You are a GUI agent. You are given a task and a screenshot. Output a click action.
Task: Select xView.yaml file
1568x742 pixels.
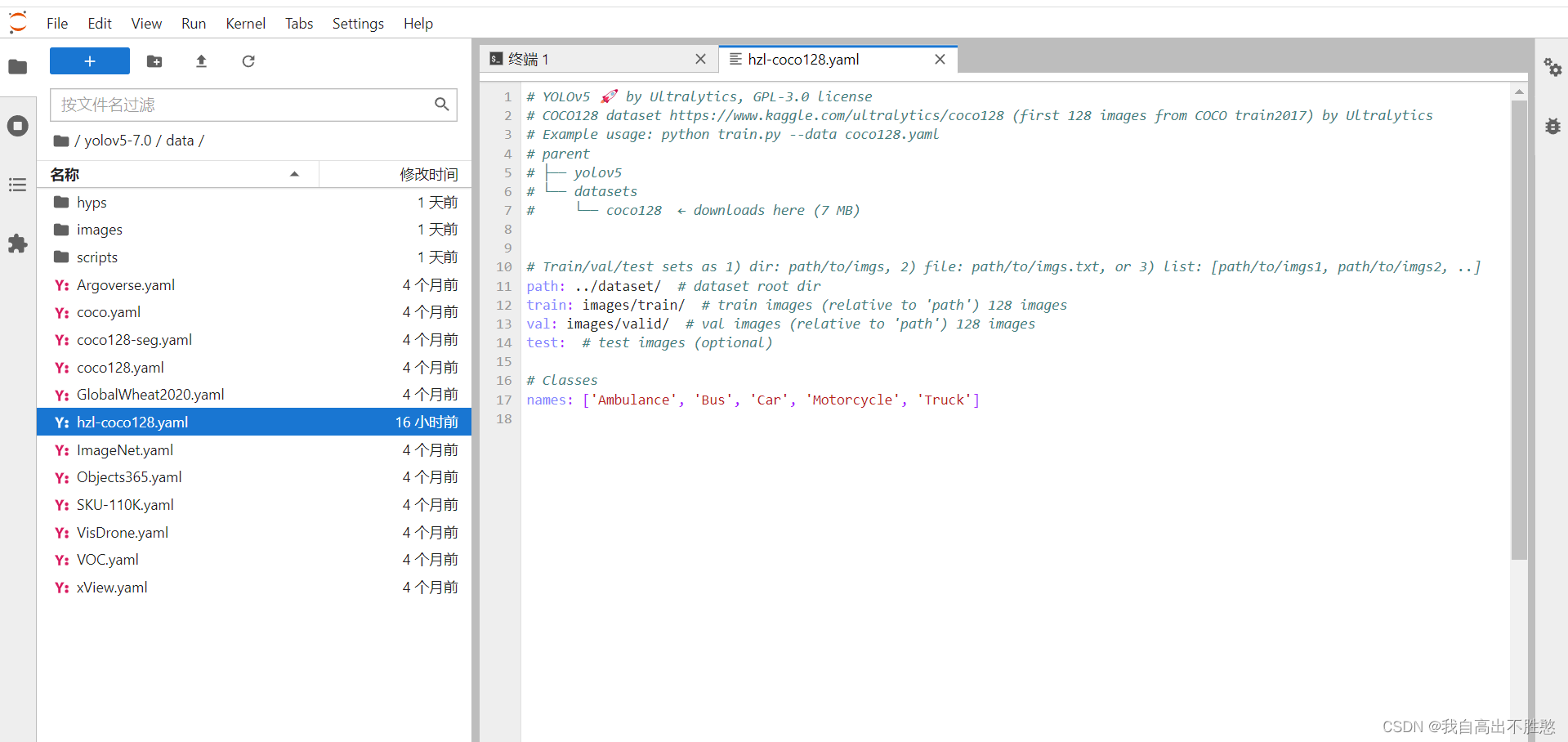254,588
